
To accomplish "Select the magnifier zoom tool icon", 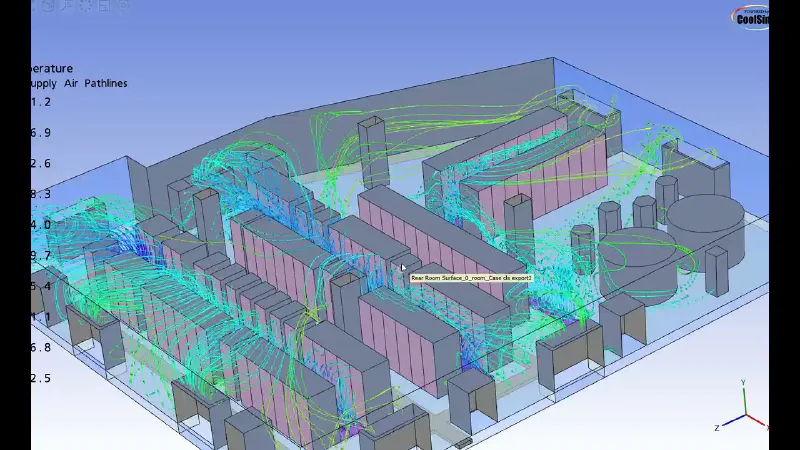I will pyautogui.click(x=67, y=6).
